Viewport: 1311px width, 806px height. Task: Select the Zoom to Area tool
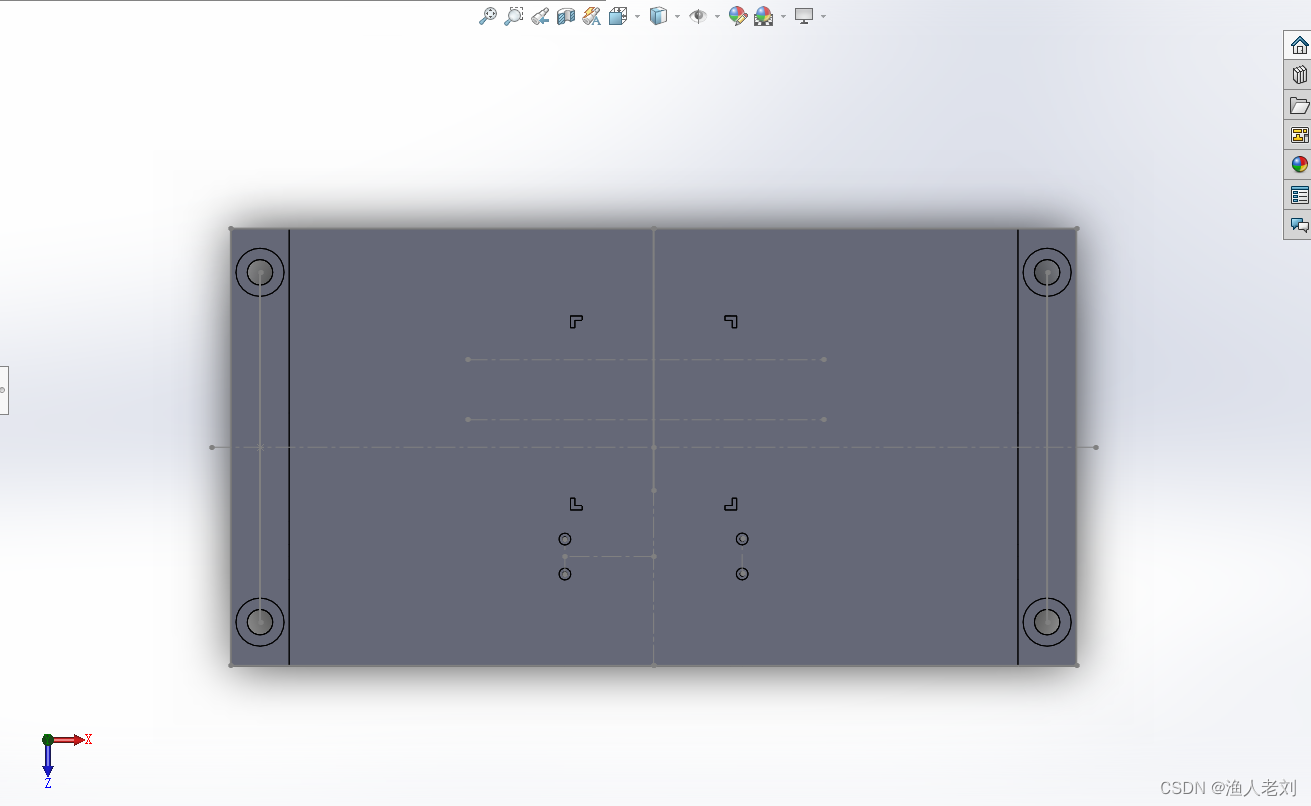513,16
